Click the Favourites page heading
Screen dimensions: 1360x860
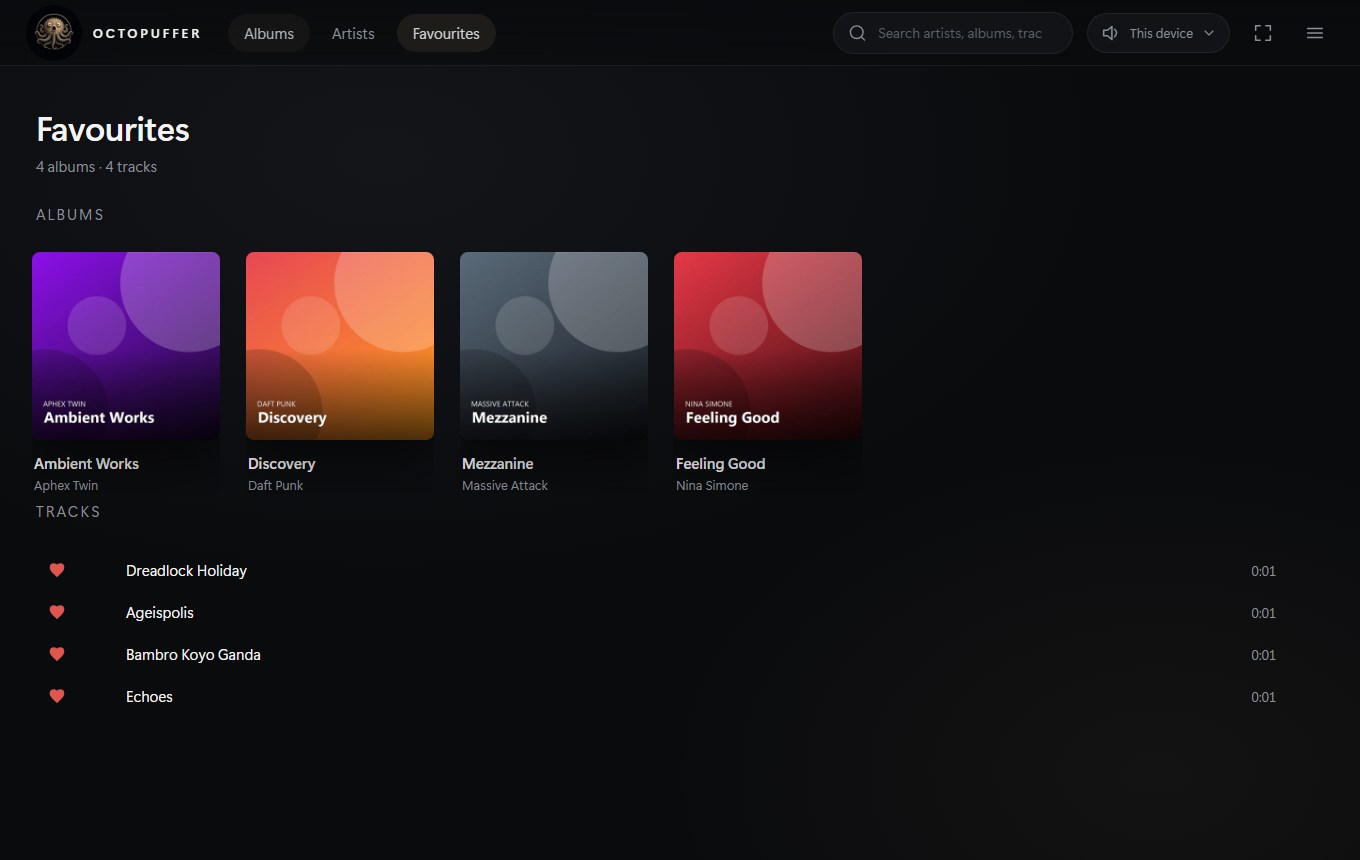[113, 130]
